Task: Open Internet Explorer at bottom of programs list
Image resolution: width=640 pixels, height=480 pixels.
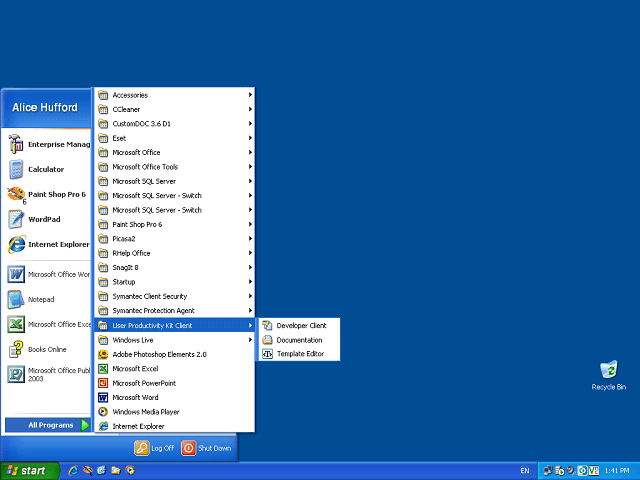Action: pos(174,426)
